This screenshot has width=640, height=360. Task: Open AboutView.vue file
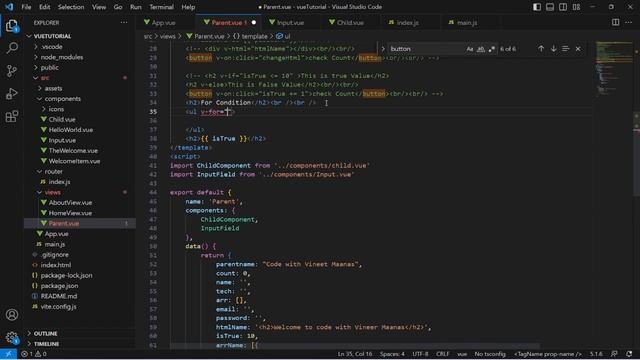pos(70,202)
